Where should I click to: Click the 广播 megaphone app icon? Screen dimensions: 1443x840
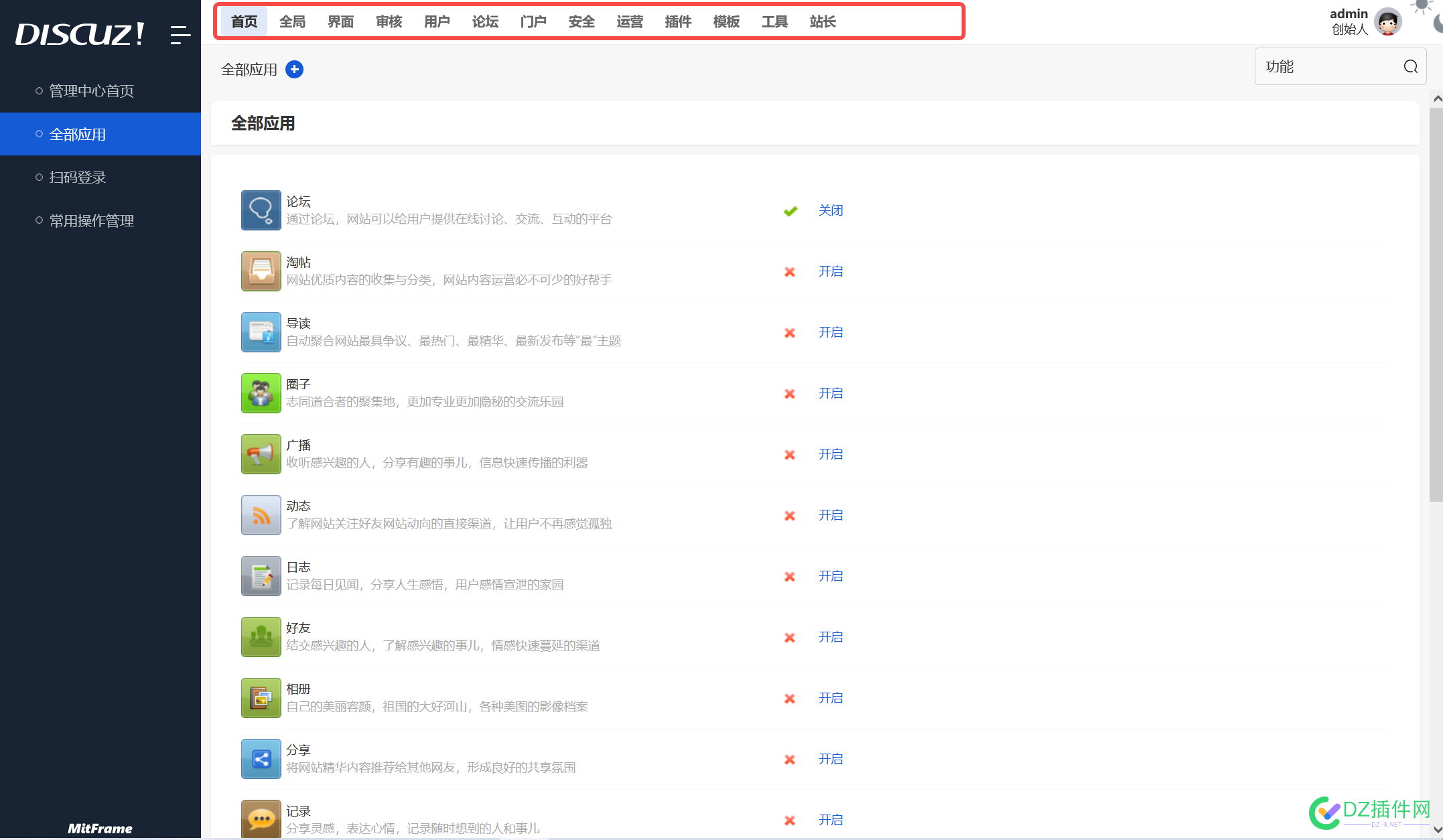pyautogui.click(x=261, y=454)
